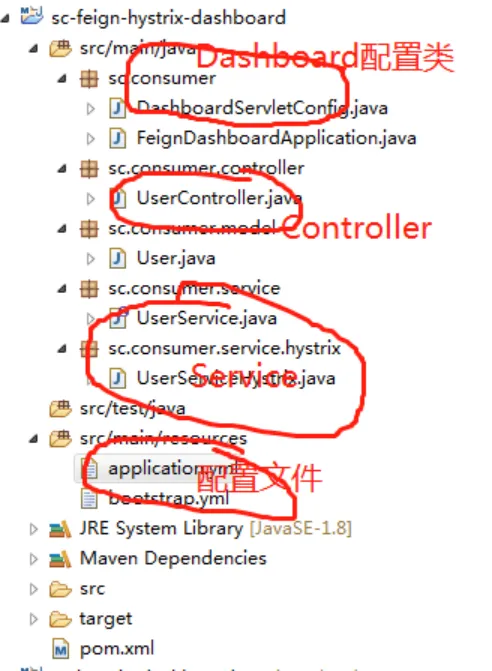Collapse the sc.consumer.controller package arrow
This screenshot has width=492, height=671.
(62, 169)
